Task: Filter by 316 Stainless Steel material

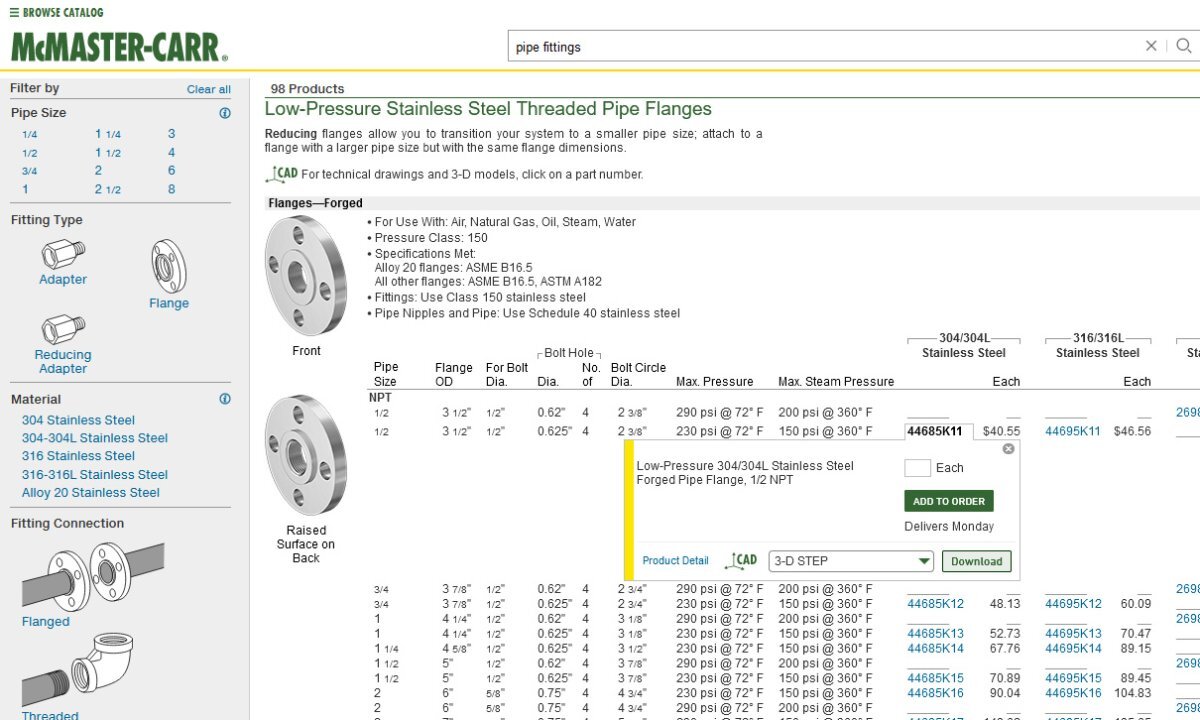Action: pos(78,456)
